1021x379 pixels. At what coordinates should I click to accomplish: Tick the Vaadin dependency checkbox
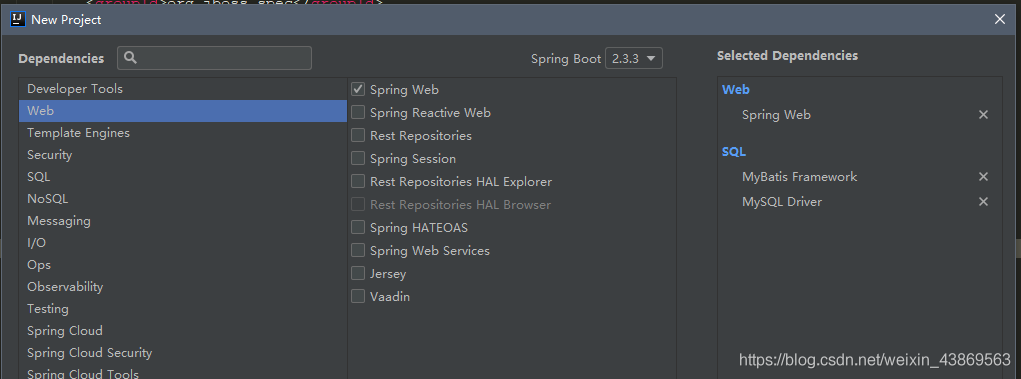tap(358, 296)
